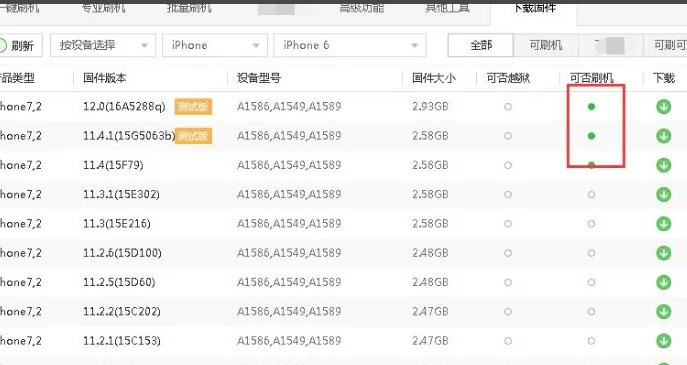Click the 固件版本 column header

coord(105,78)
